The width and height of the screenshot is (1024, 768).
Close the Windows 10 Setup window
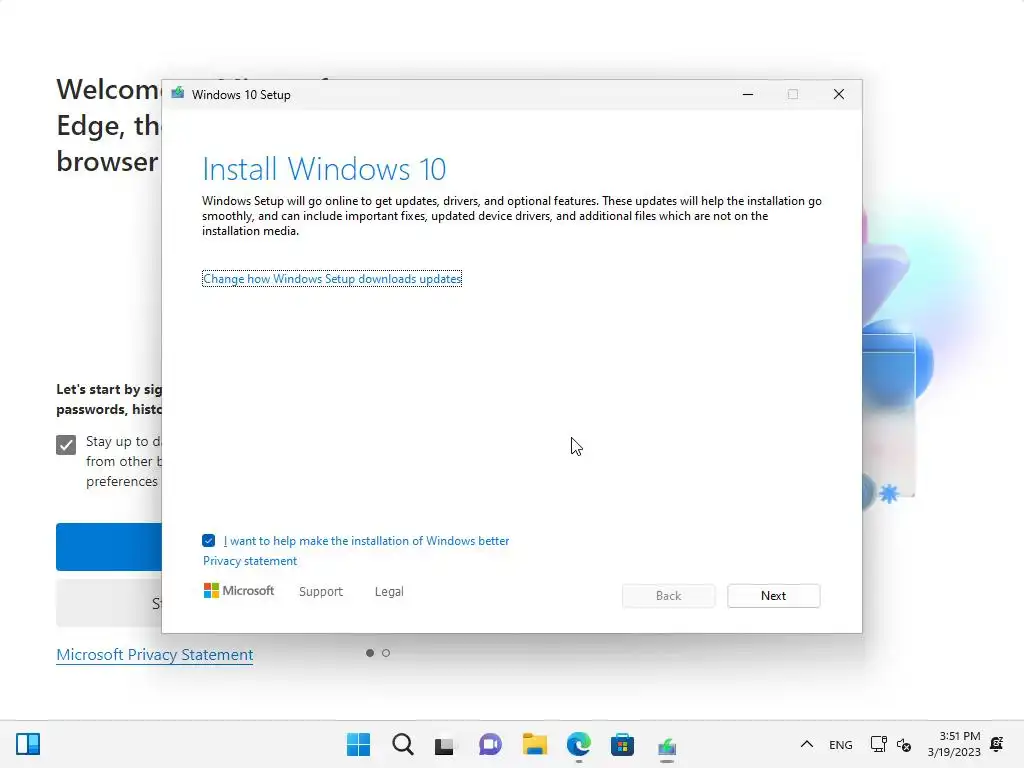(839, 94)
